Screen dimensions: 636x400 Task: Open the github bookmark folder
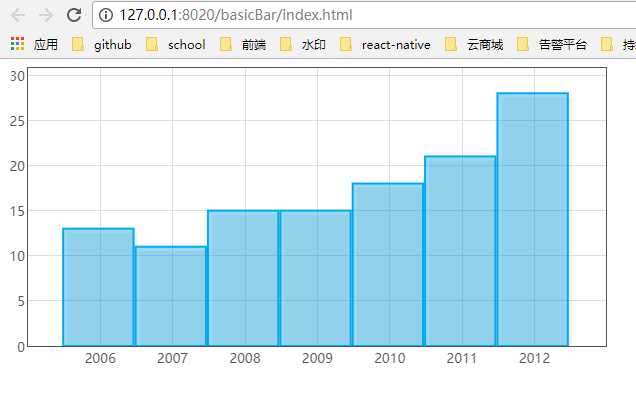[101, 44]
